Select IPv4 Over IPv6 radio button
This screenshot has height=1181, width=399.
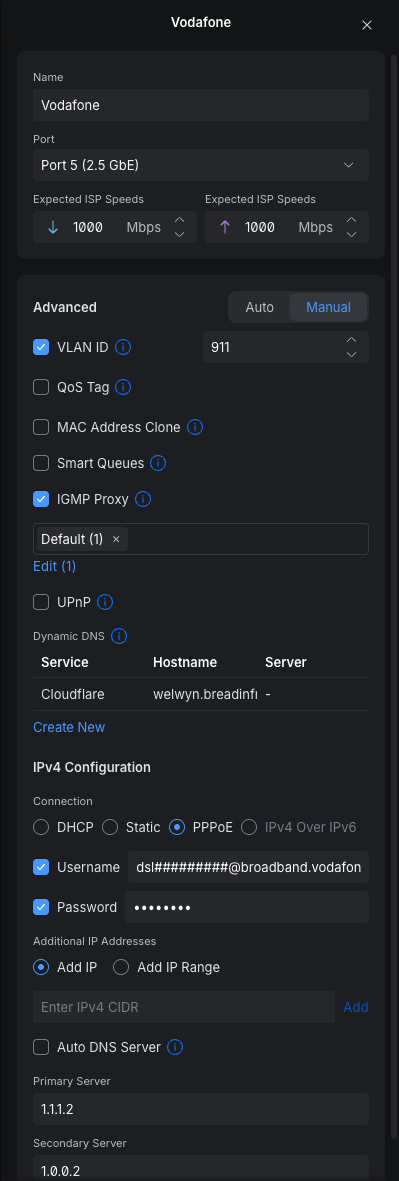point(249,827)
